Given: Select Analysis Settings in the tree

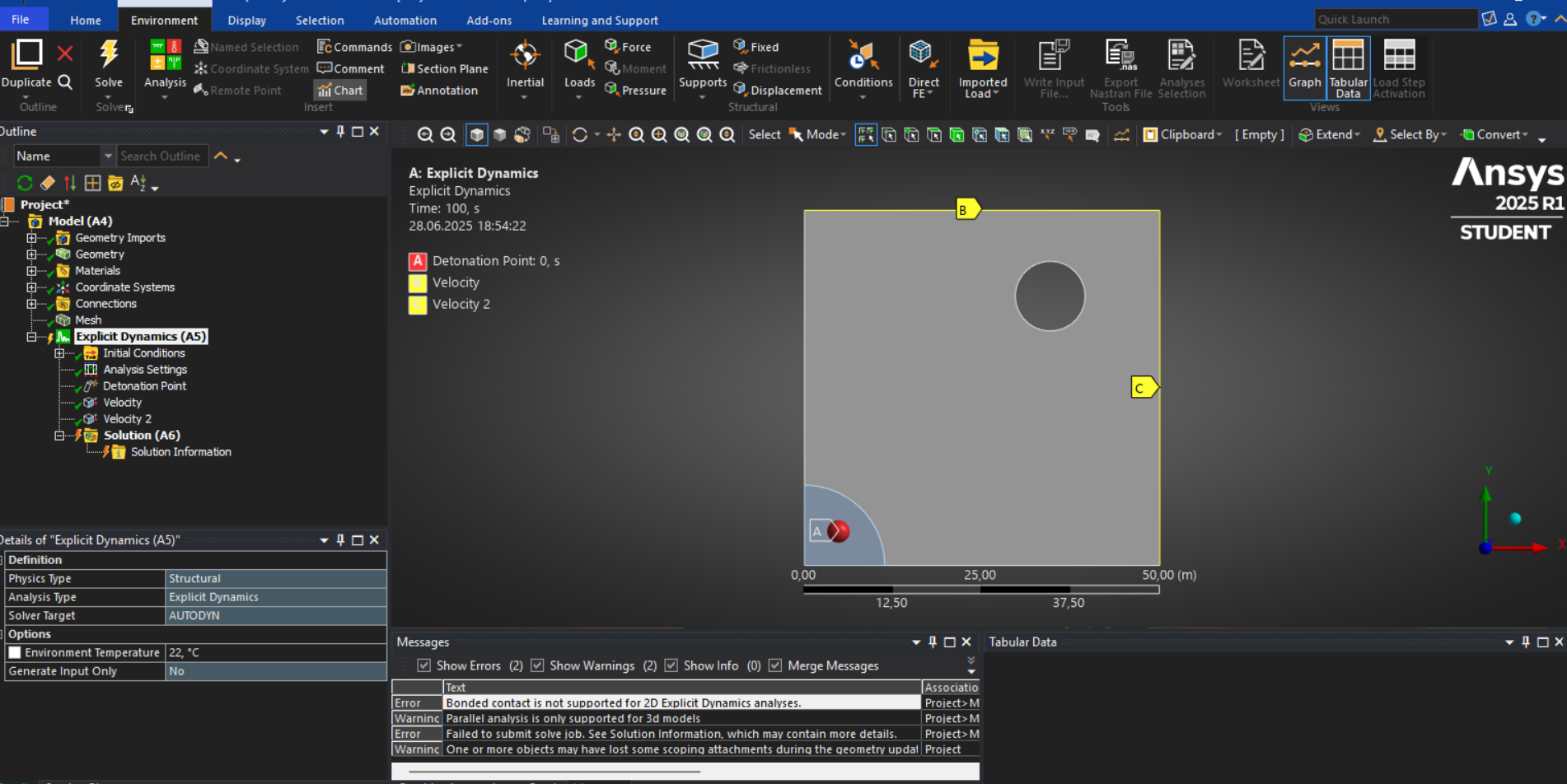Looking at the screenshot, I should click(145, 370).
